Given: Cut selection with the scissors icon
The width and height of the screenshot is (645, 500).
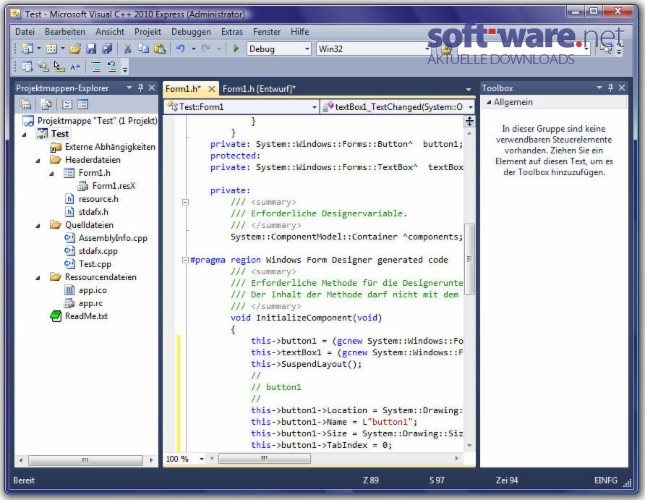Looking at the screenshot, I should click(128, 49).
